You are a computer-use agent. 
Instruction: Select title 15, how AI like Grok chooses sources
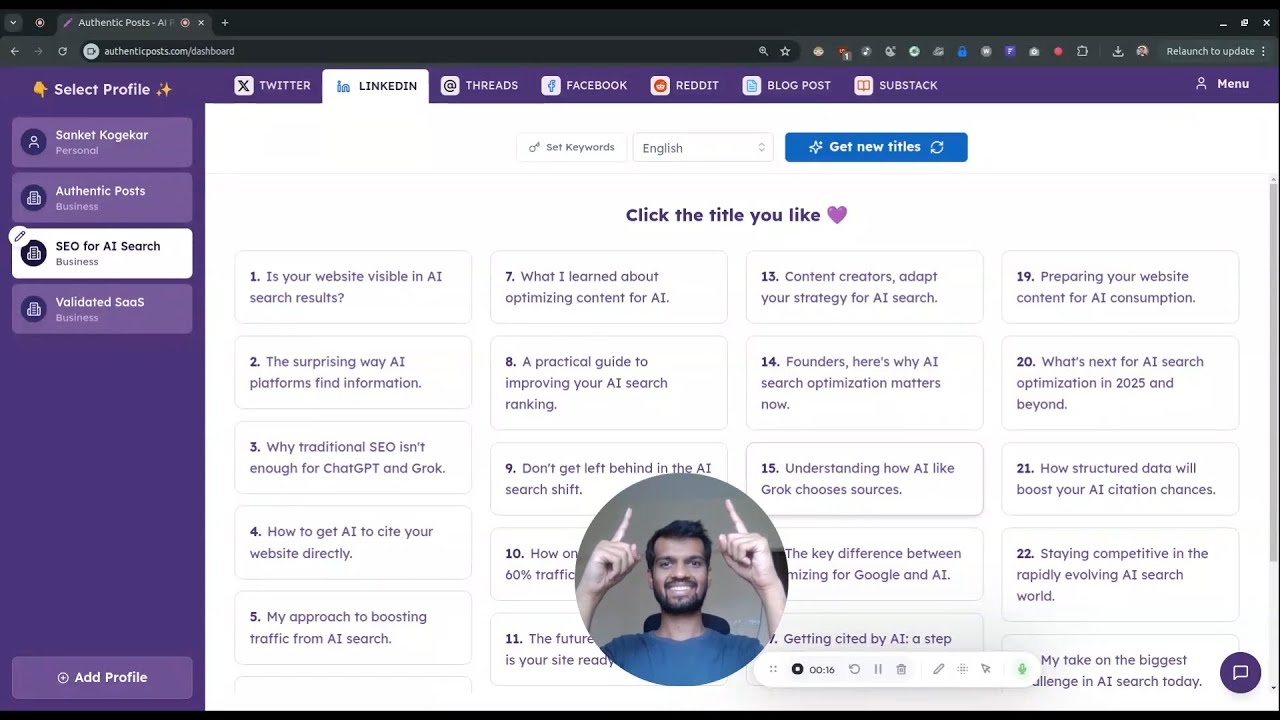[x=865, y=479]
